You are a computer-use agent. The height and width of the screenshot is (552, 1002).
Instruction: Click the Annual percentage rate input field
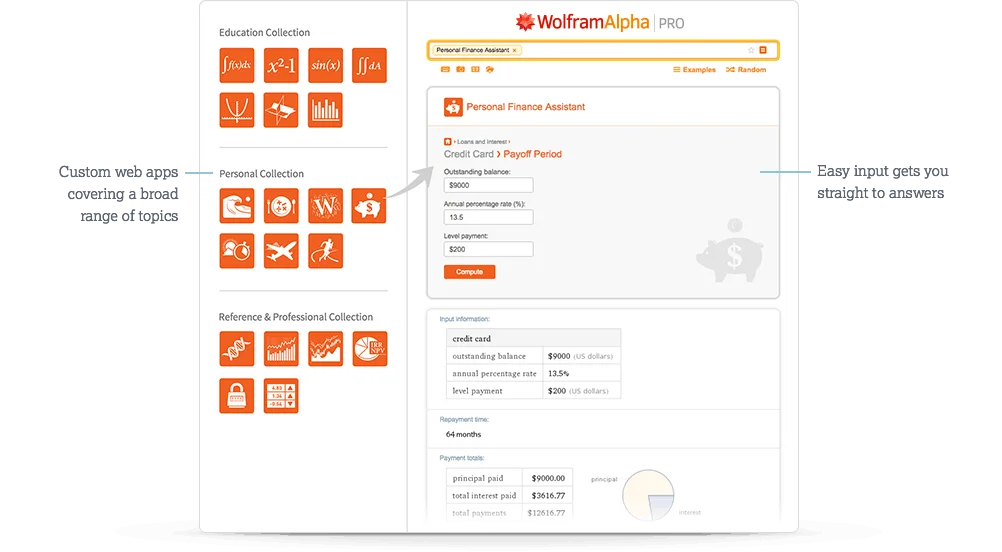488,217
